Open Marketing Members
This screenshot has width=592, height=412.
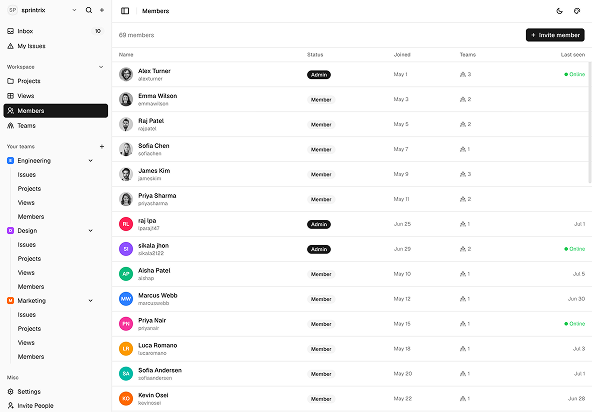[31, 356]
